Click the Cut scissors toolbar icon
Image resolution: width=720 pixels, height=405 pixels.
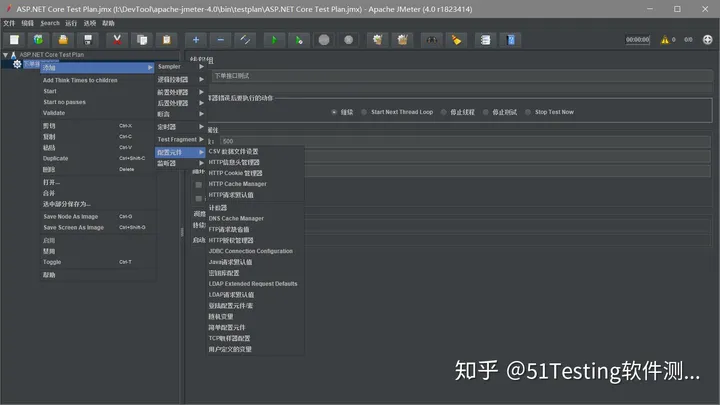[x=117, y=40]
